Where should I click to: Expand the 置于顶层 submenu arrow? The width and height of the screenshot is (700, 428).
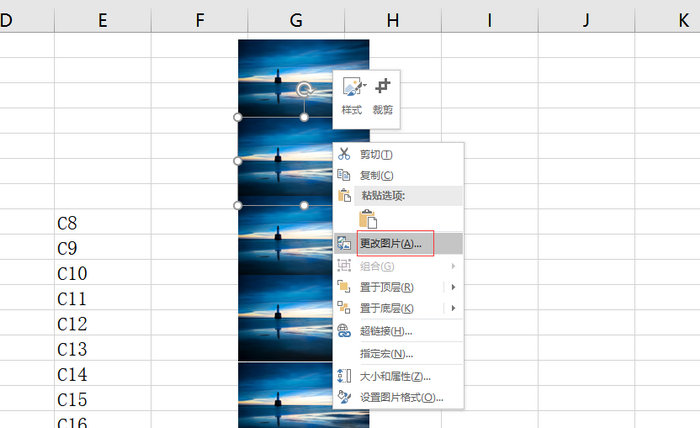(x=453, y=287)
